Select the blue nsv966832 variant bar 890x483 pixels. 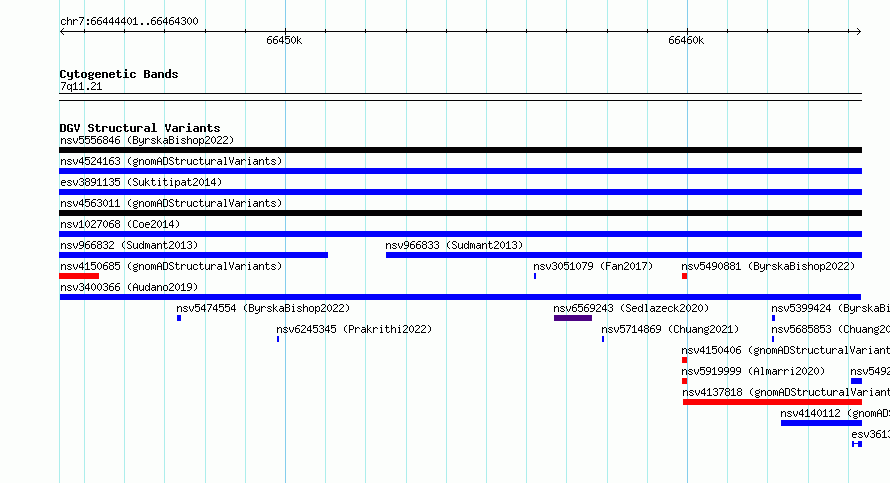[194, 255]
